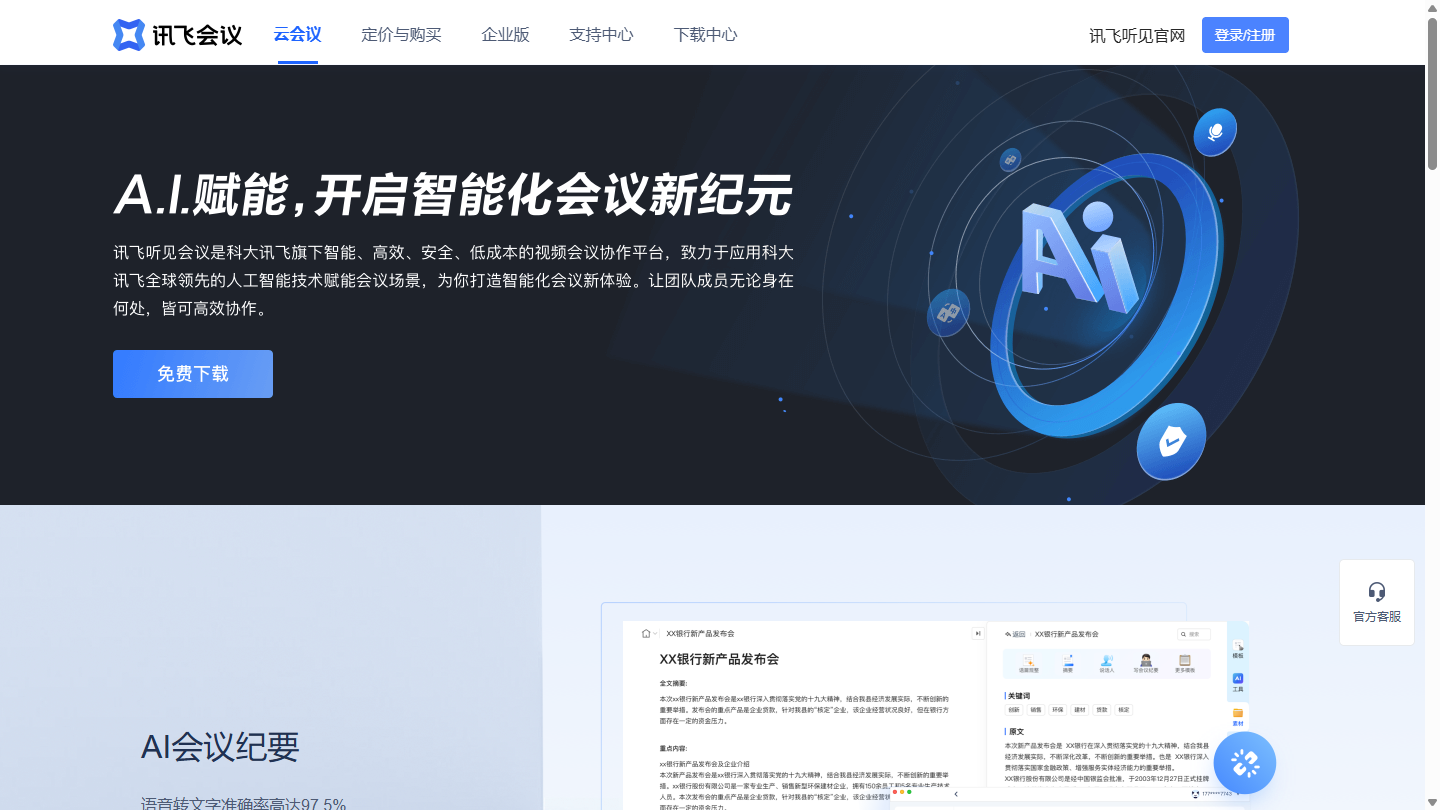Click the 说话人 icon in preview
The image size is (1440, 810).
1107,664
